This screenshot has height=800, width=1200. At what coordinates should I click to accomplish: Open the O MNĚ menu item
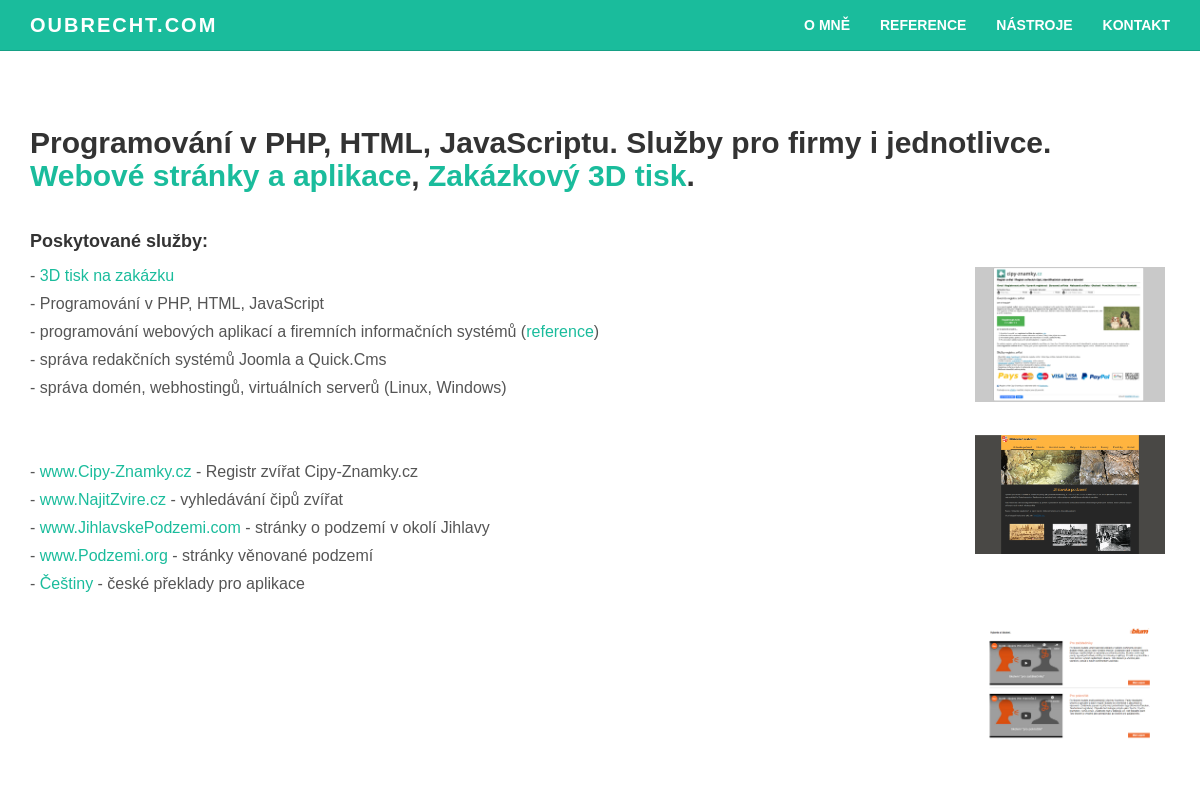click(827, 25)
